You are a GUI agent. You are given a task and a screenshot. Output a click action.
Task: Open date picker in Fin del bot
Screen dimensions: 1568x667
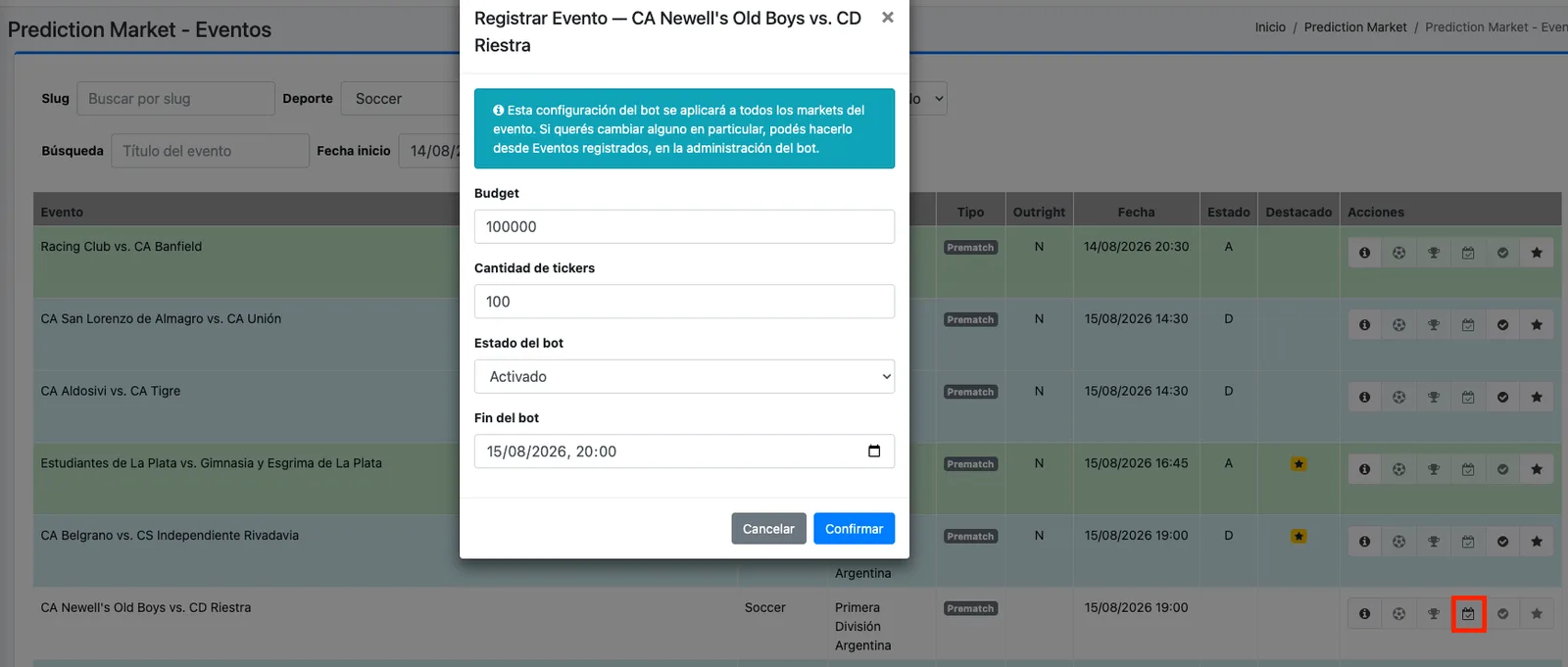[874, 452]
